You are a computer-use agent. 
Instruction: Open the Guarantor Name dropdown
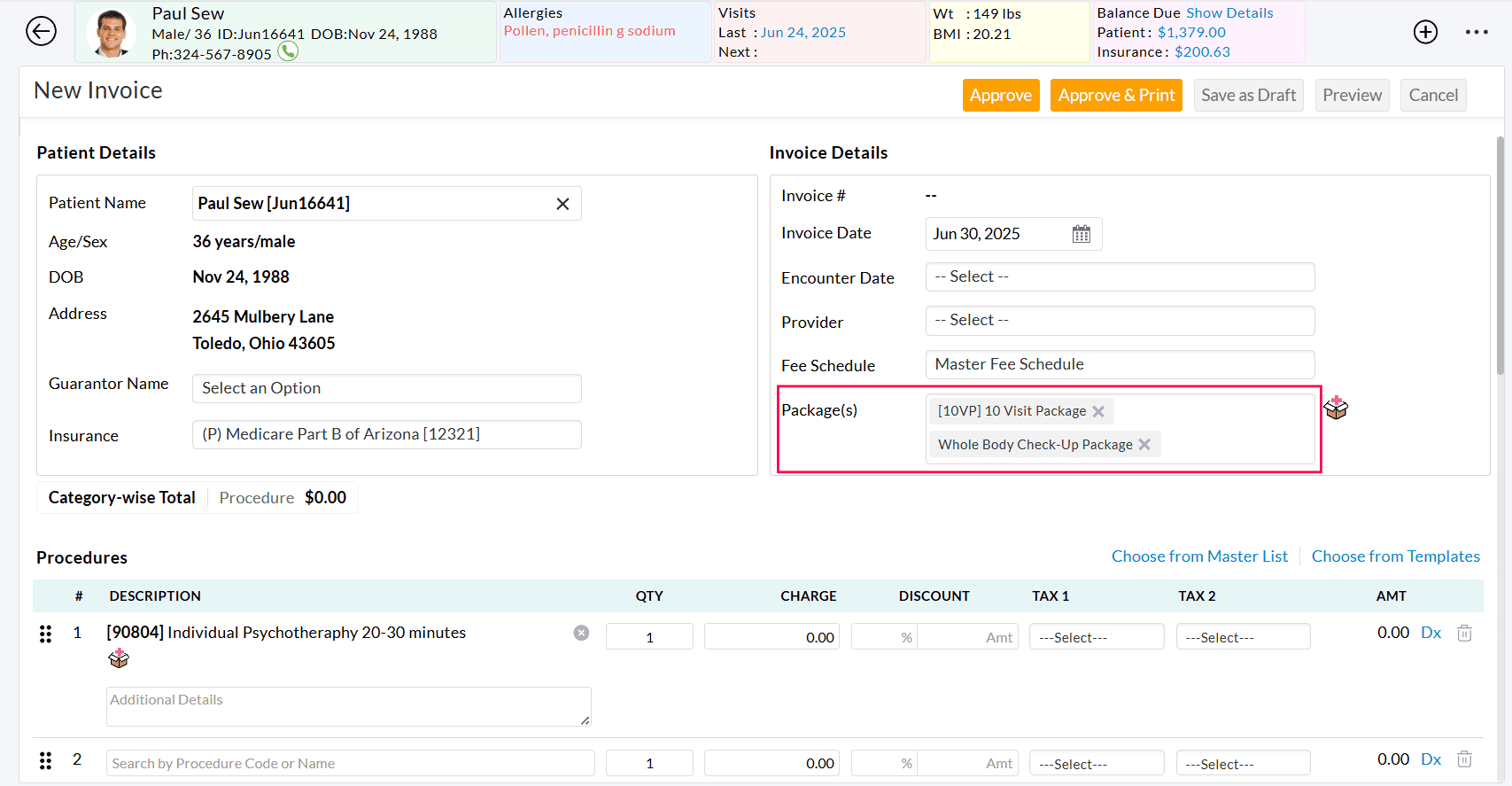click(387, 388)
